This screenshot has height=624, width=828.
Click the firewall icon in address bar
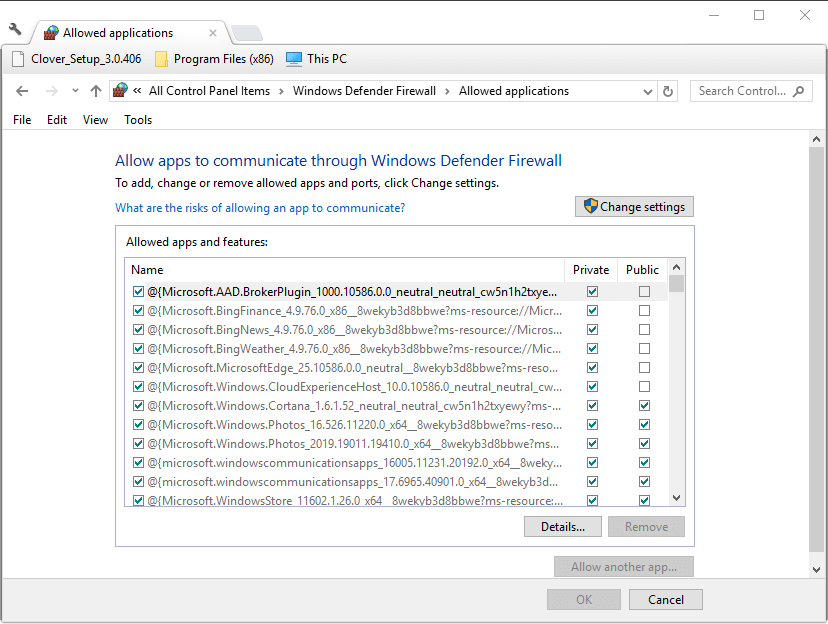[x=120, y=90]
